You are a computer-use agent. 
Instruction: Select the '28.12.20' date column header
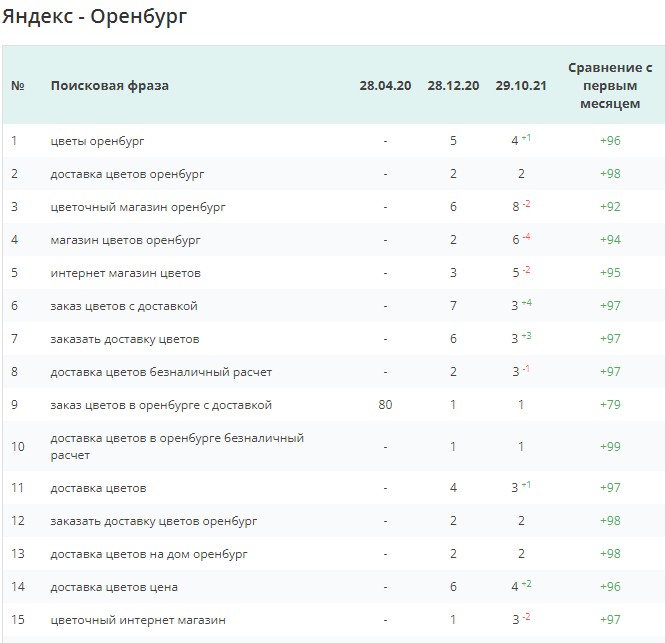[x=453, y=85]
